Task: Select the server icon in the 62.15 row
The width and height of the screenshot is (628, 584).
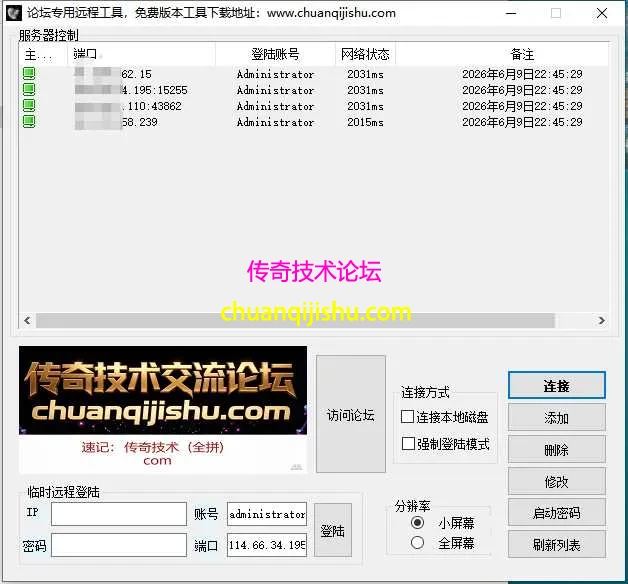Action: coord(29,74)
